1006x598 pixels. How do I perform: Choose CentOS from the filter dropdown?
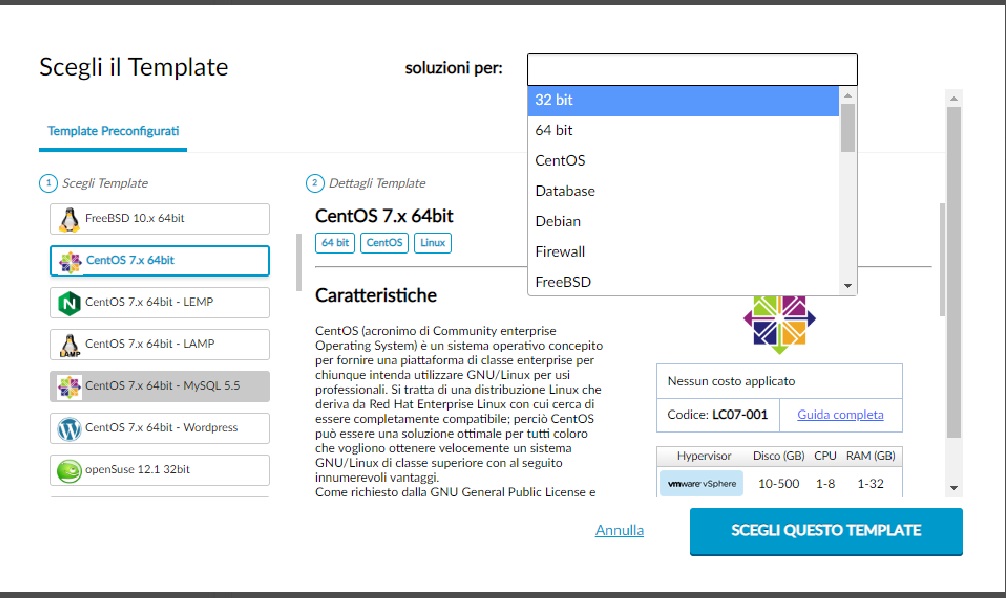click(683, 160)
